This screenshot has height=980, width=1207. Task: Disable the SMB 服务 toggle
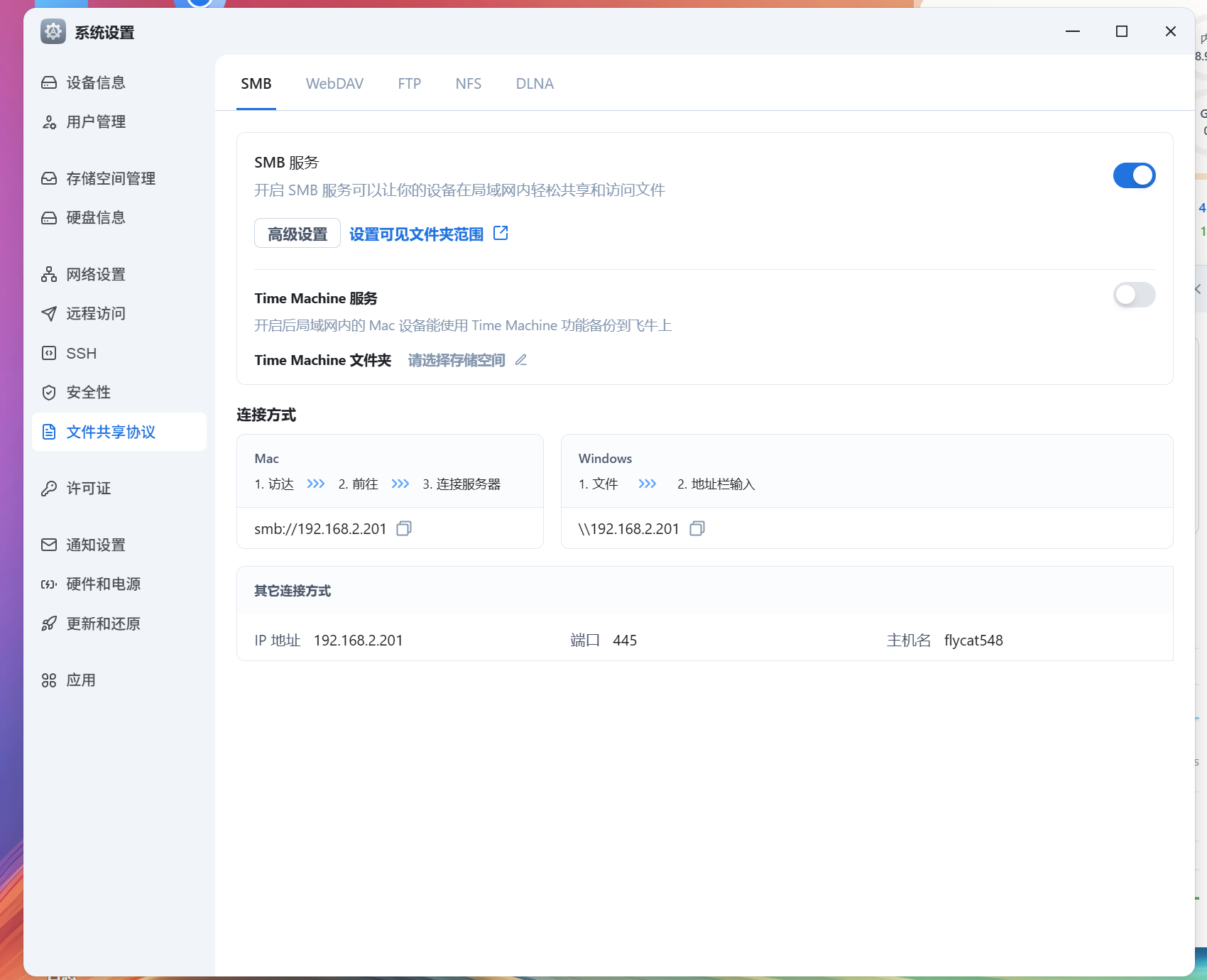pyautogui.click(x=1134, y=175)
